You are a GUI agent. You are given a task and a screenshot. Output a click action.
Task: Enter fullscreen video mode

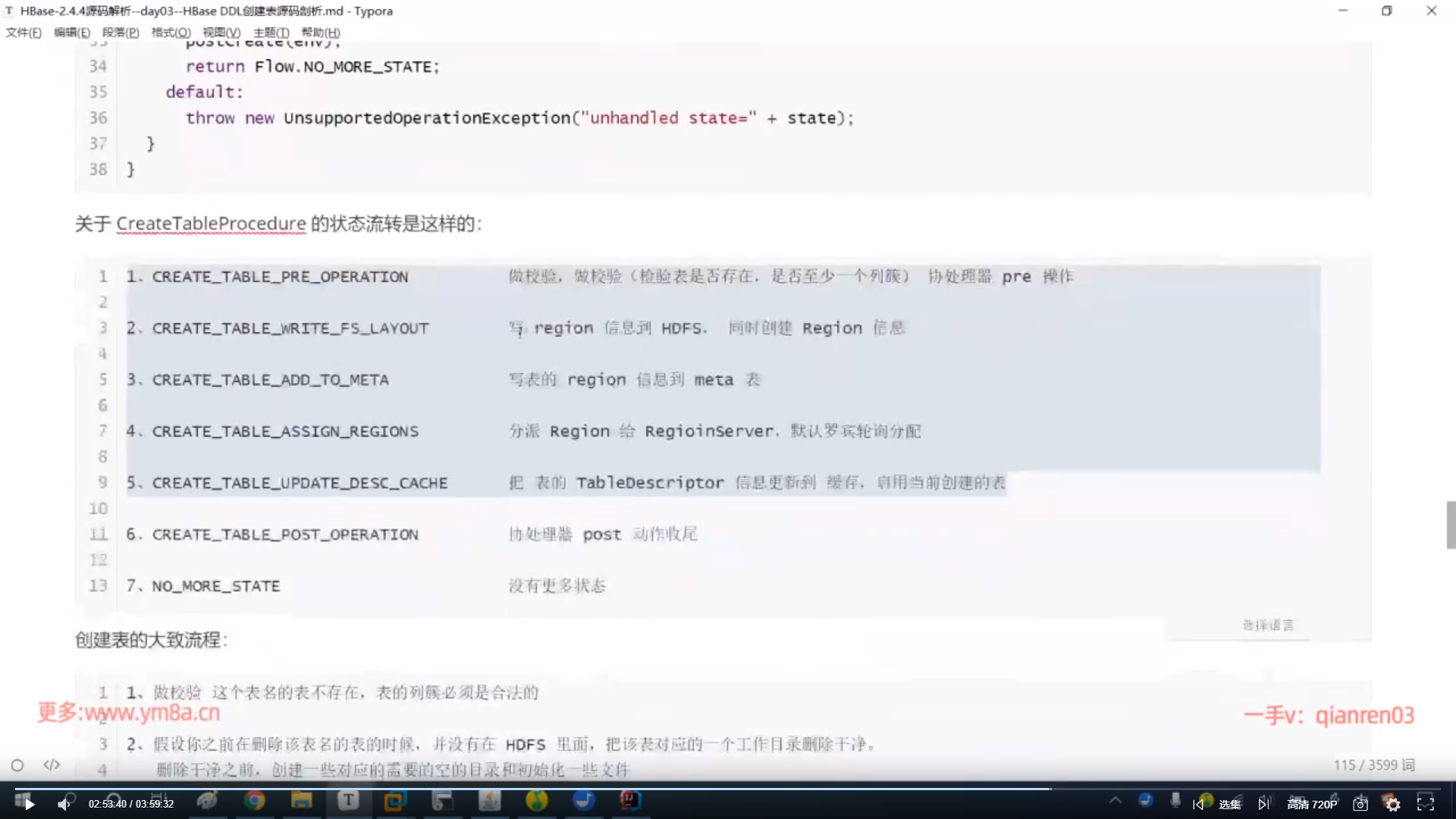(1426, 804)
